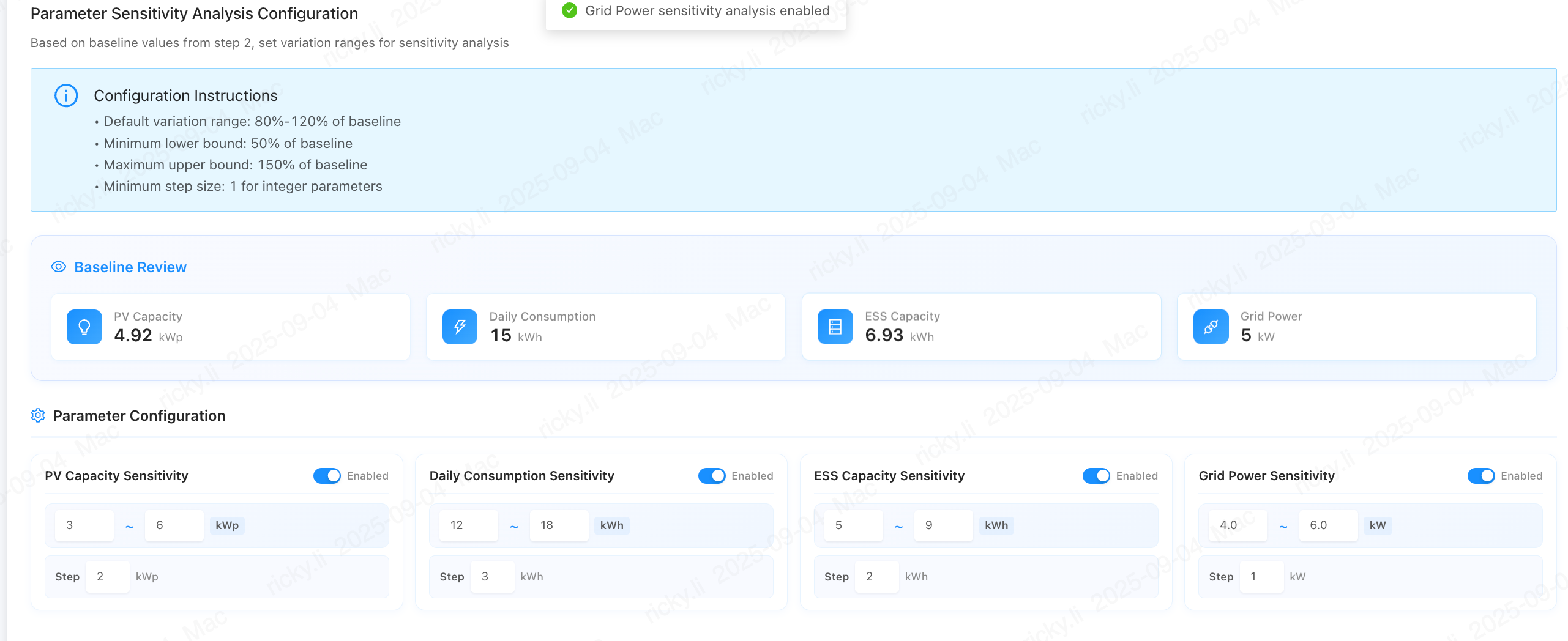Viewport: 1568px width, 641px height.
Task: Click ESS Capacity Sensitivity card title
Action: click(x=889, y=476)
